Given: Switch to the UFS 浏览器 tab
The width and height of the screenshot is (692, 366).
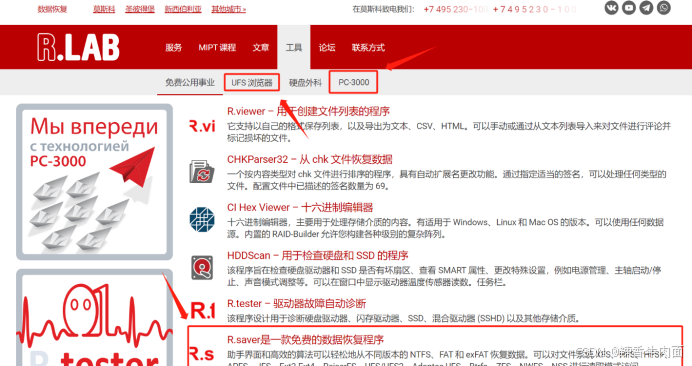Looking at the screenshot, I should tap(252, 82).
